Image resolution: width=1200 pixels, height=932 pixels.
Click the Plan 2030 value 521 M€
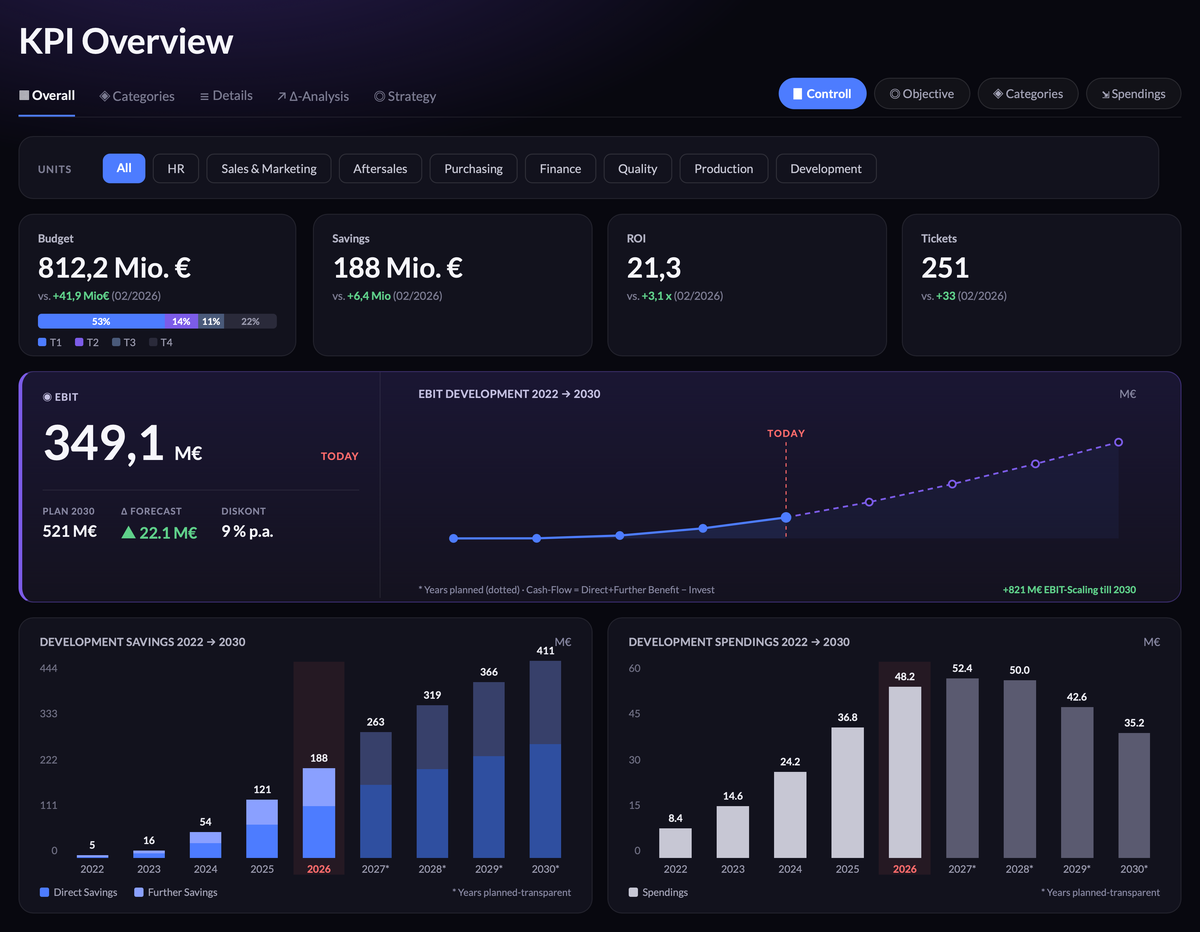[x=70, y=531]
